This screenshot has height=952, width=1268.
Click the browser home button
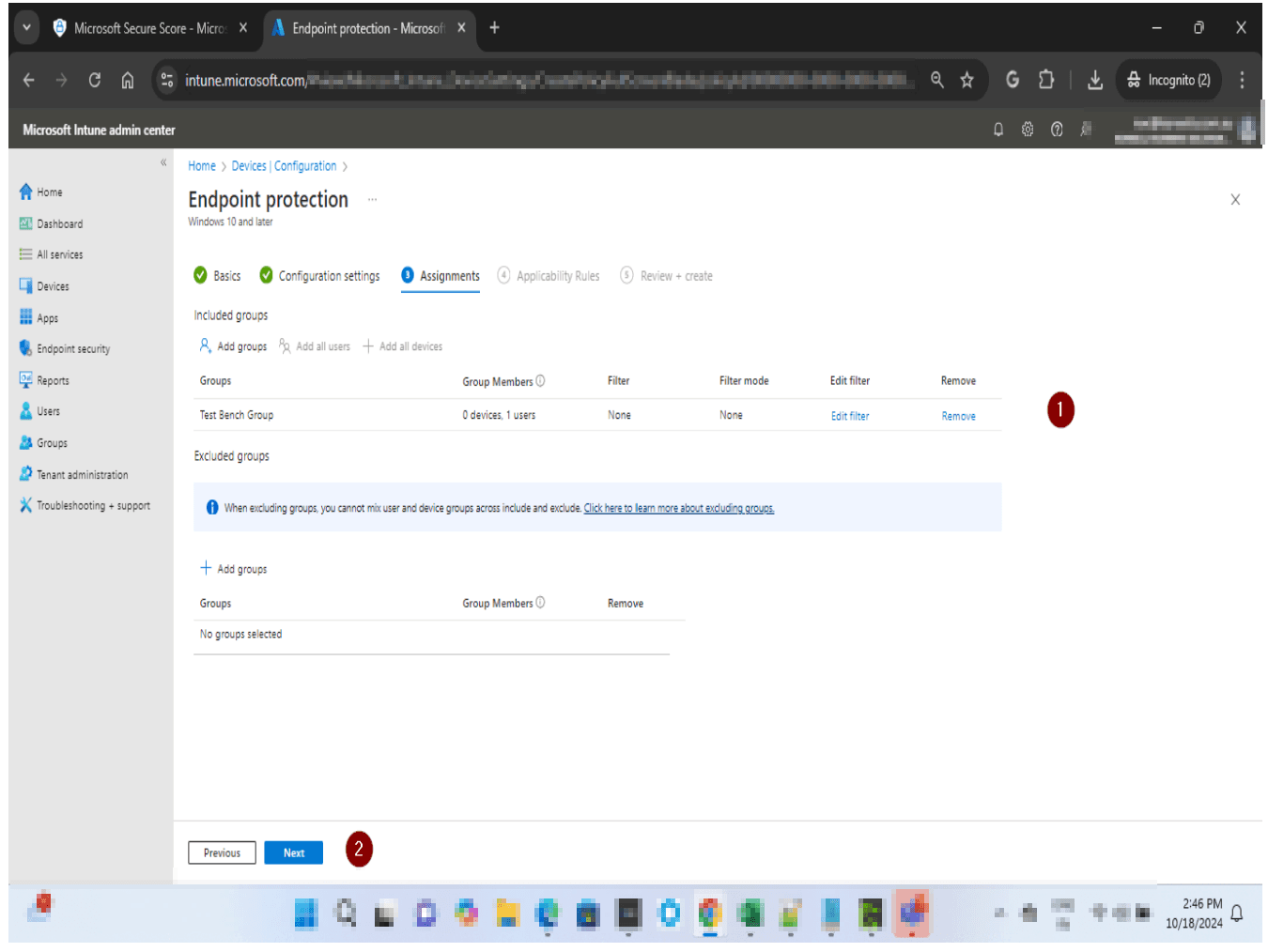(x=128, y=81)
